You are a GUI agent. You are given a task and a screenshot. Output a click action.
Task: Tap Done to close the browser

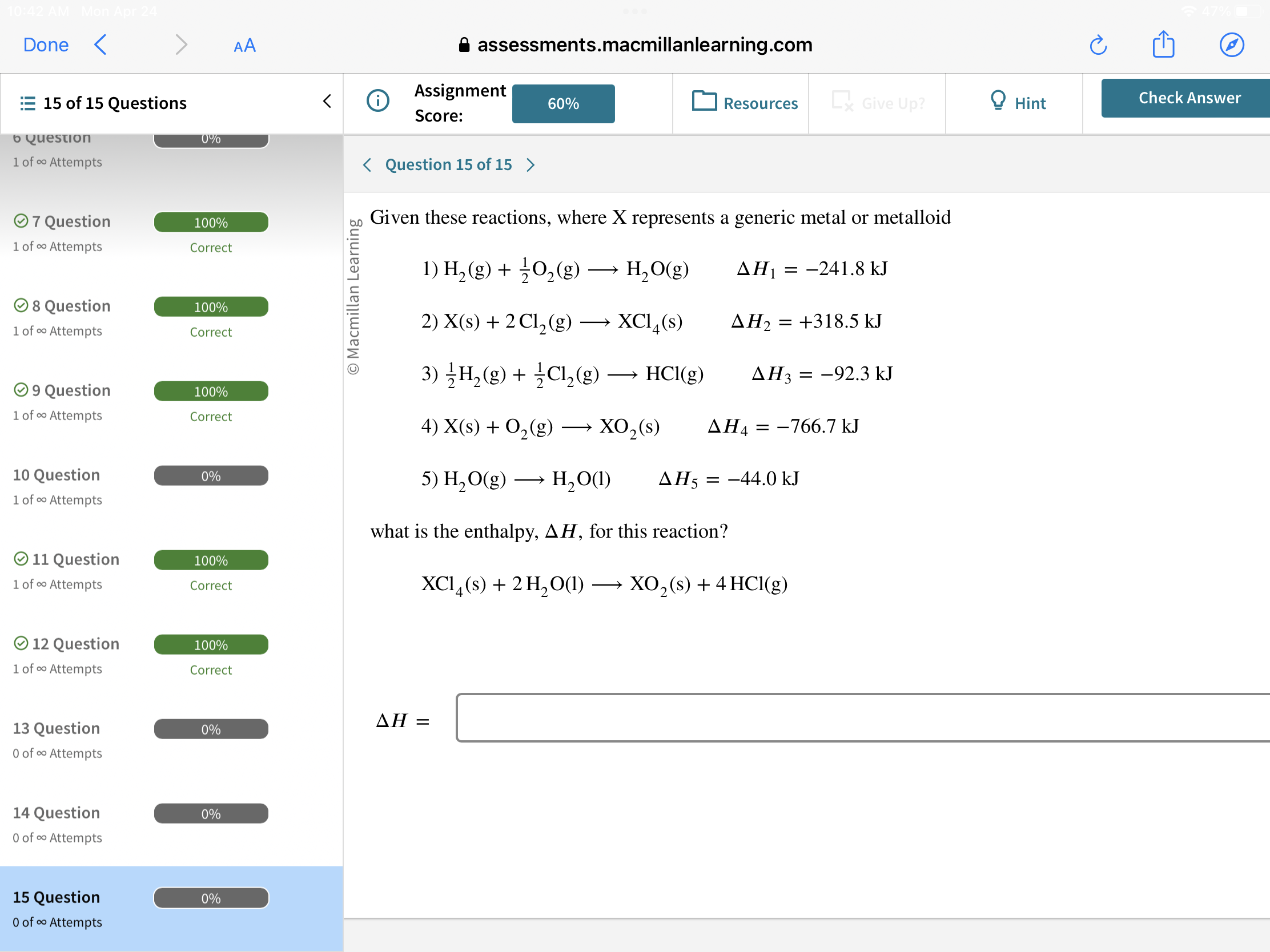[x=45, y=45]
